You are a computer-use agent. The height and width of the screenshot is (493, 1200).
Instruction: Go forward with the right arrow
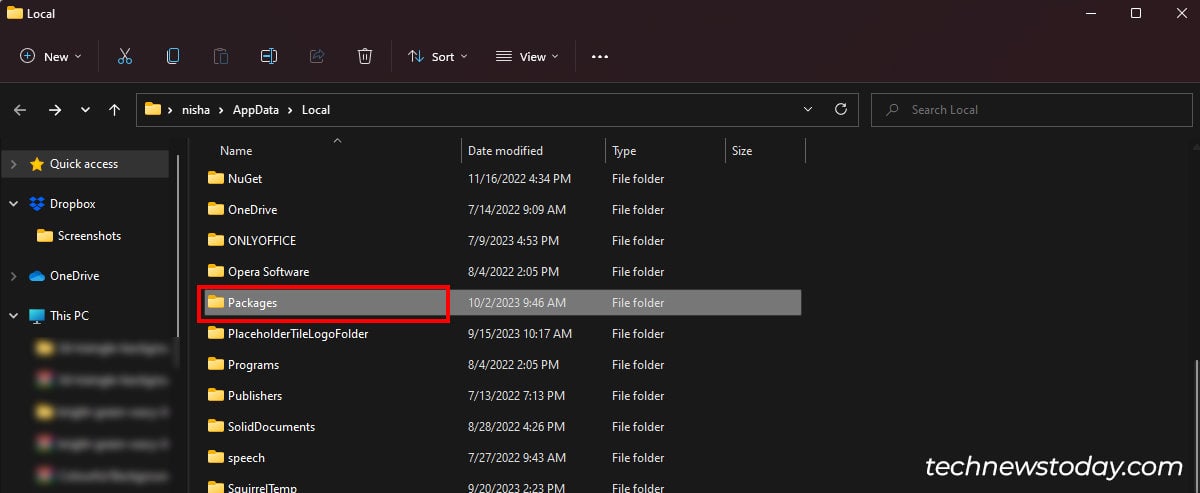(x=54, y=110)
